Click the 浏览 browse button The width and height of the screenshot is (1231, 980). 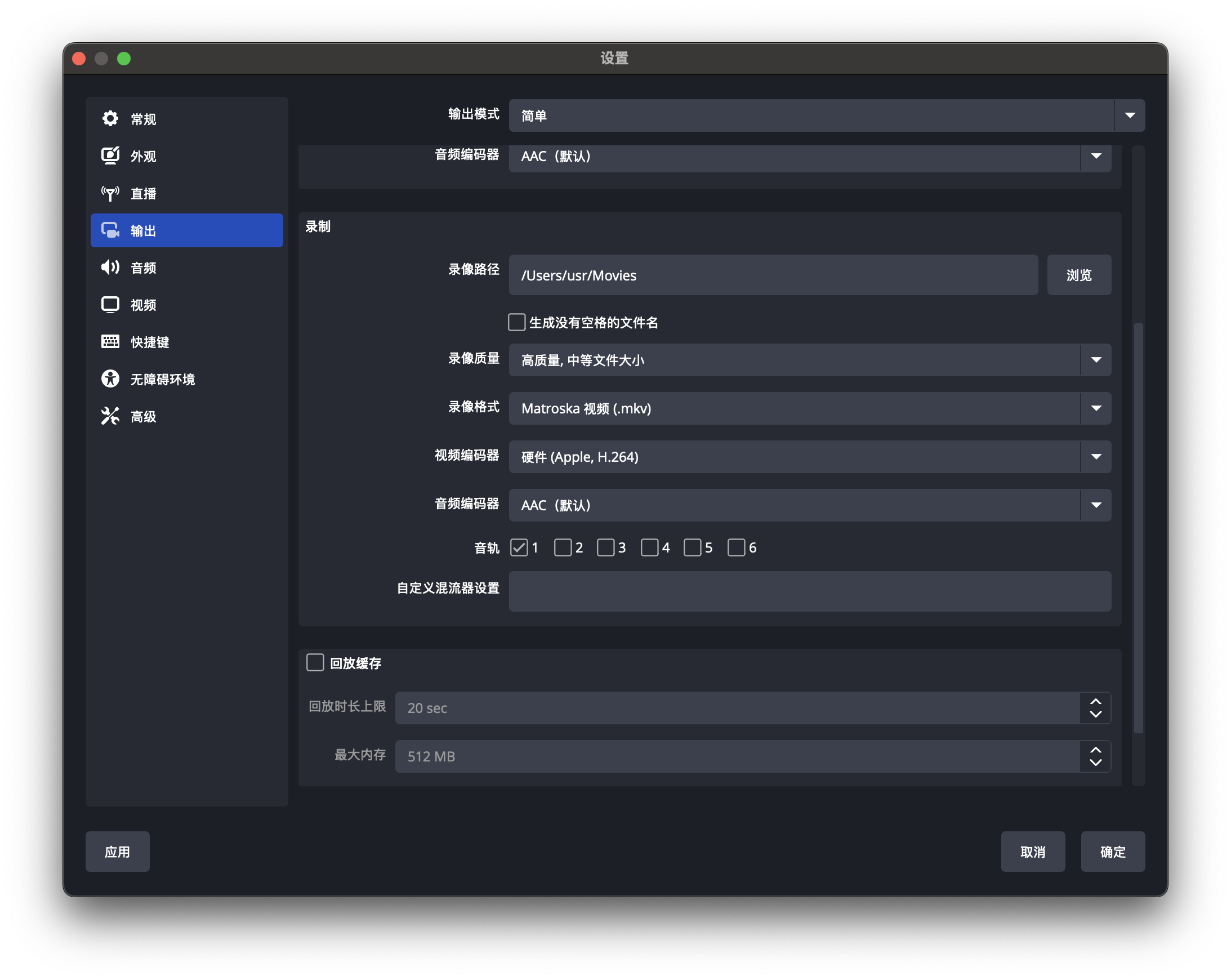[1079, 275]
